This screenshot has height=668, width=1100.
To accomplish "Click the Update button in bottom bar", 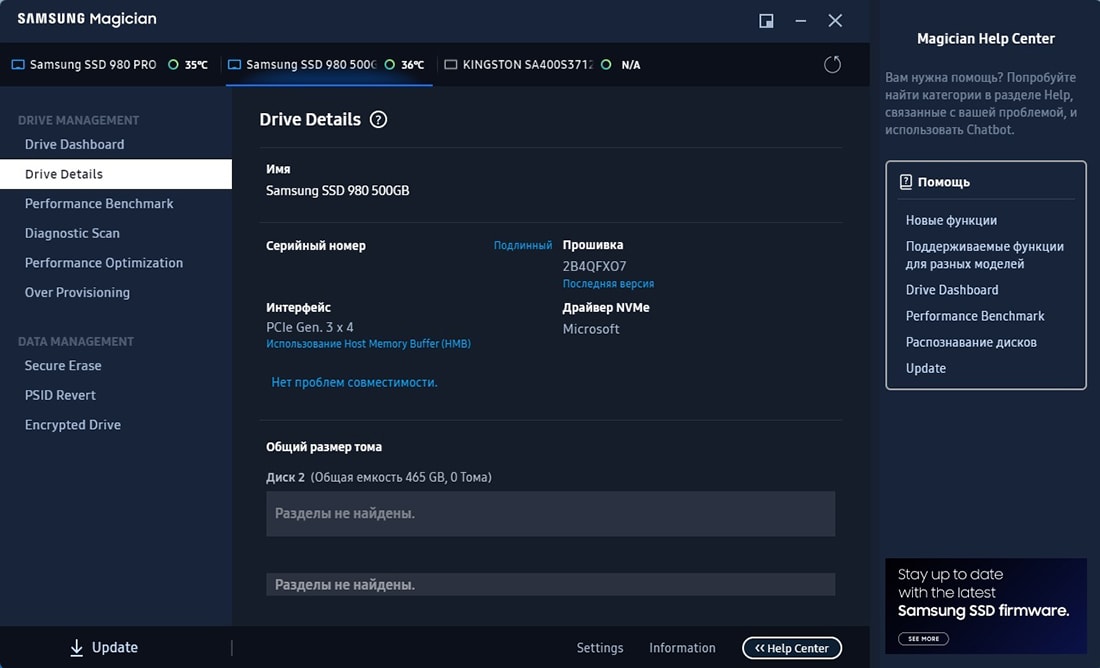I will [x=104, y=648].
